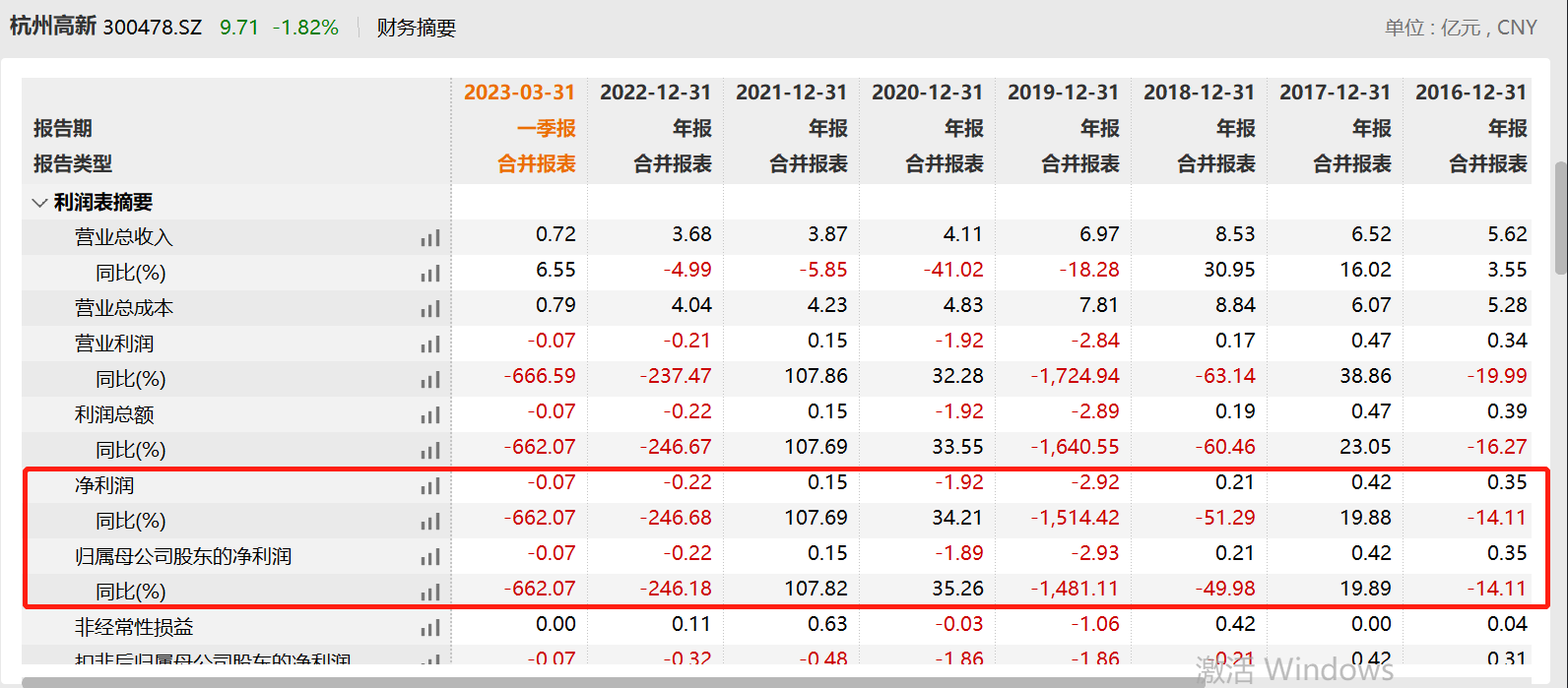This screenshot has height=688, width=1568.
Task: Collapse the 利润表摘要 section
Action: [x=40, y=203]
